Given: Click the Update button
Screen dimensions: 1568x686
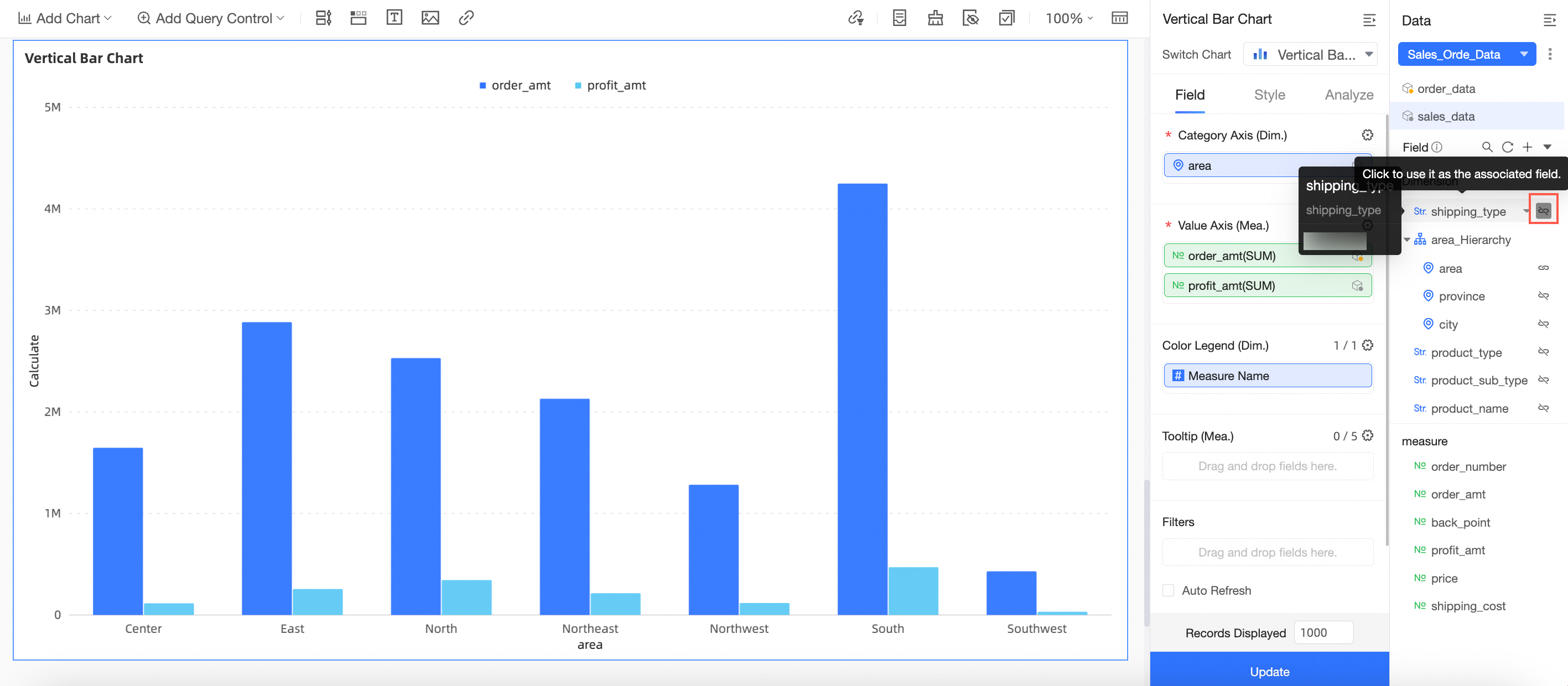Looking at the screenshot, I should point(1269,672).
